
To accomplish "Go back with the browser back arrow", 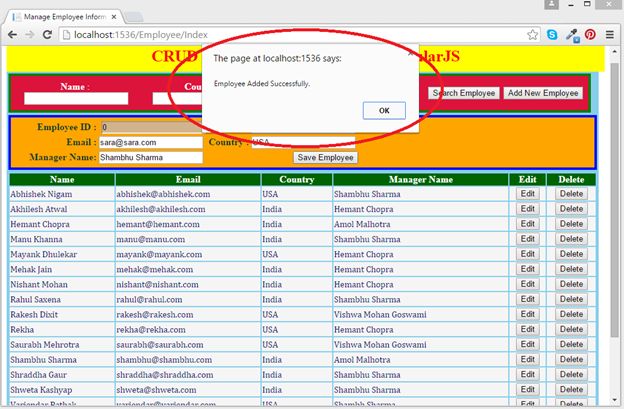I will coord(12,35).
